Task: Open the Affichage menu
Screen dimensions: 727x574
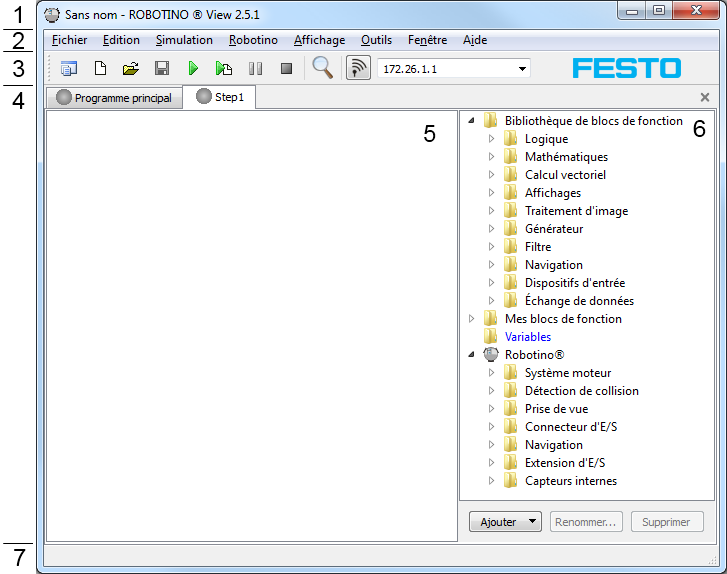Action: 319,40
